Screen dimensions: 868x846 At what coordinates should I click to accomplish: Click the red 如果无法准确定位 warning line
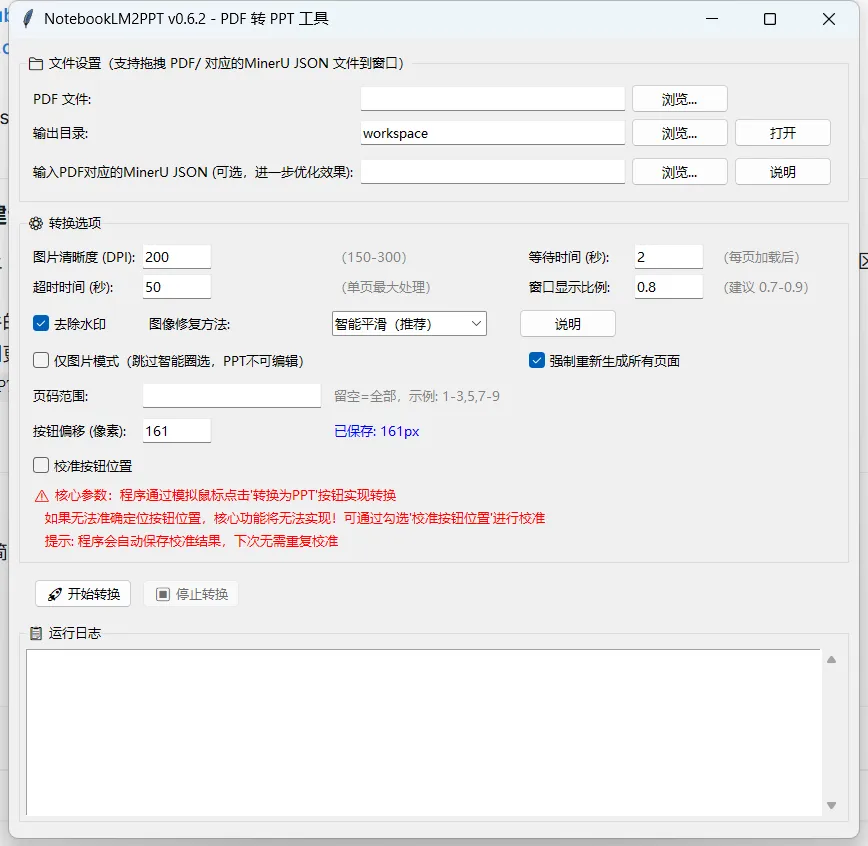pyautogui.click(x=294, y=518)
